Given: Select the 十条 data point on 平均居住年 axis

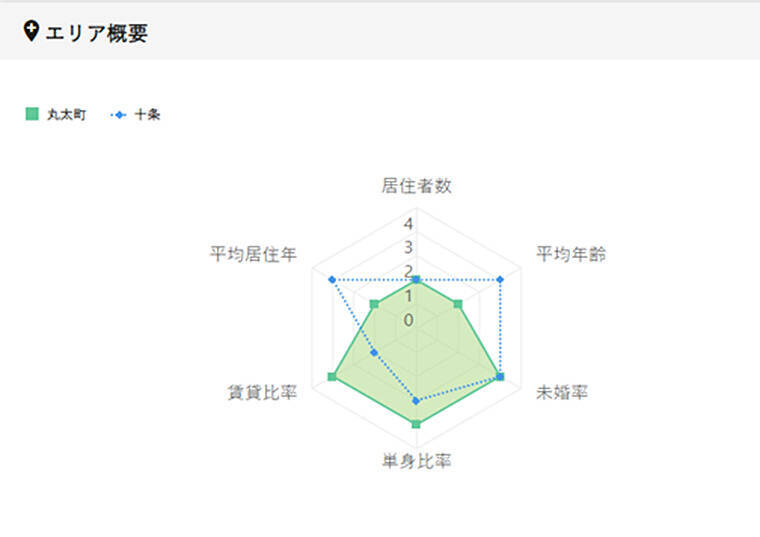Looking at the screenshot, I should (332, 279).
